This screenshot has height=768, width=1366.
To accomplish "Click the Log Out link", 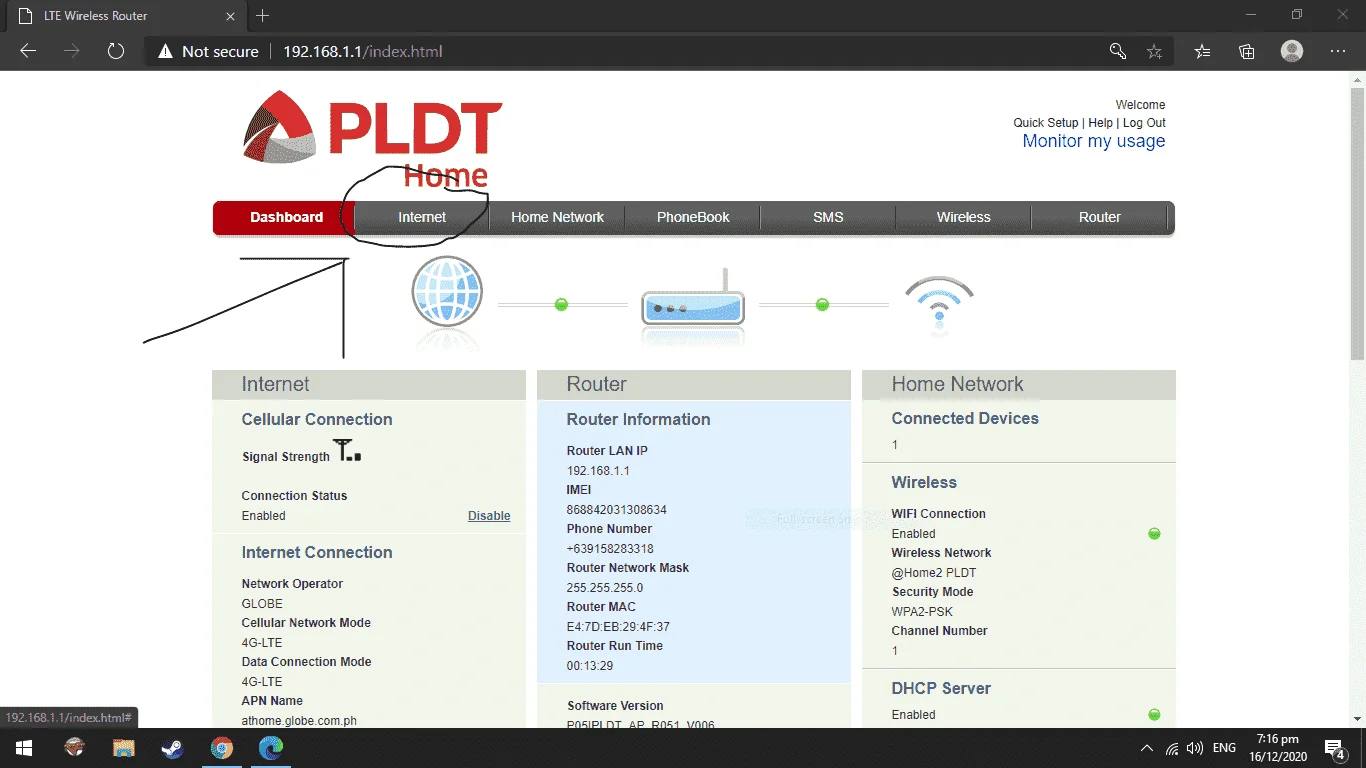I will pos(1144,123).
